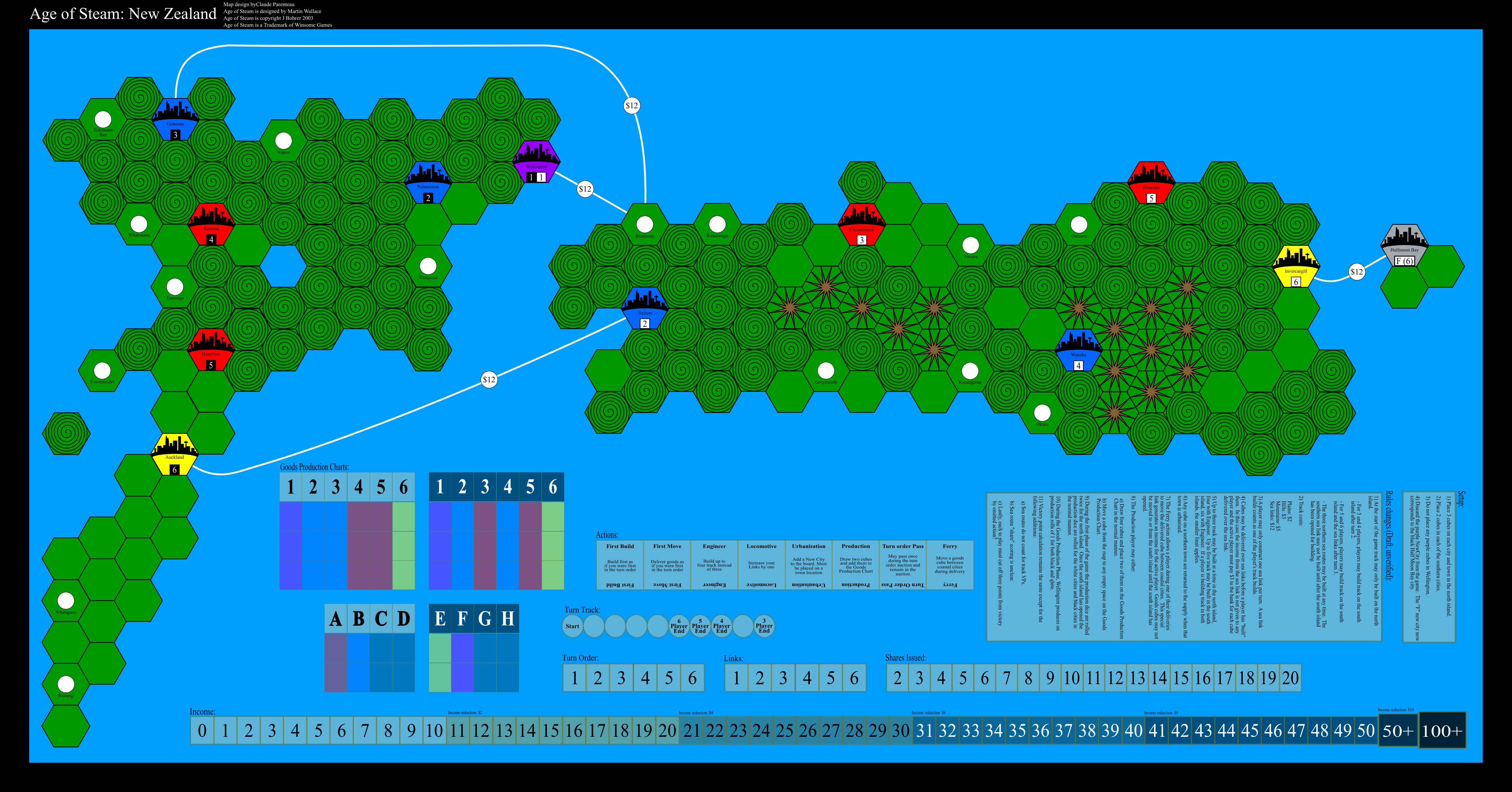1512x792 pixels.
Task: Select the yellow Invercargill city icon
Action: 1295,266
